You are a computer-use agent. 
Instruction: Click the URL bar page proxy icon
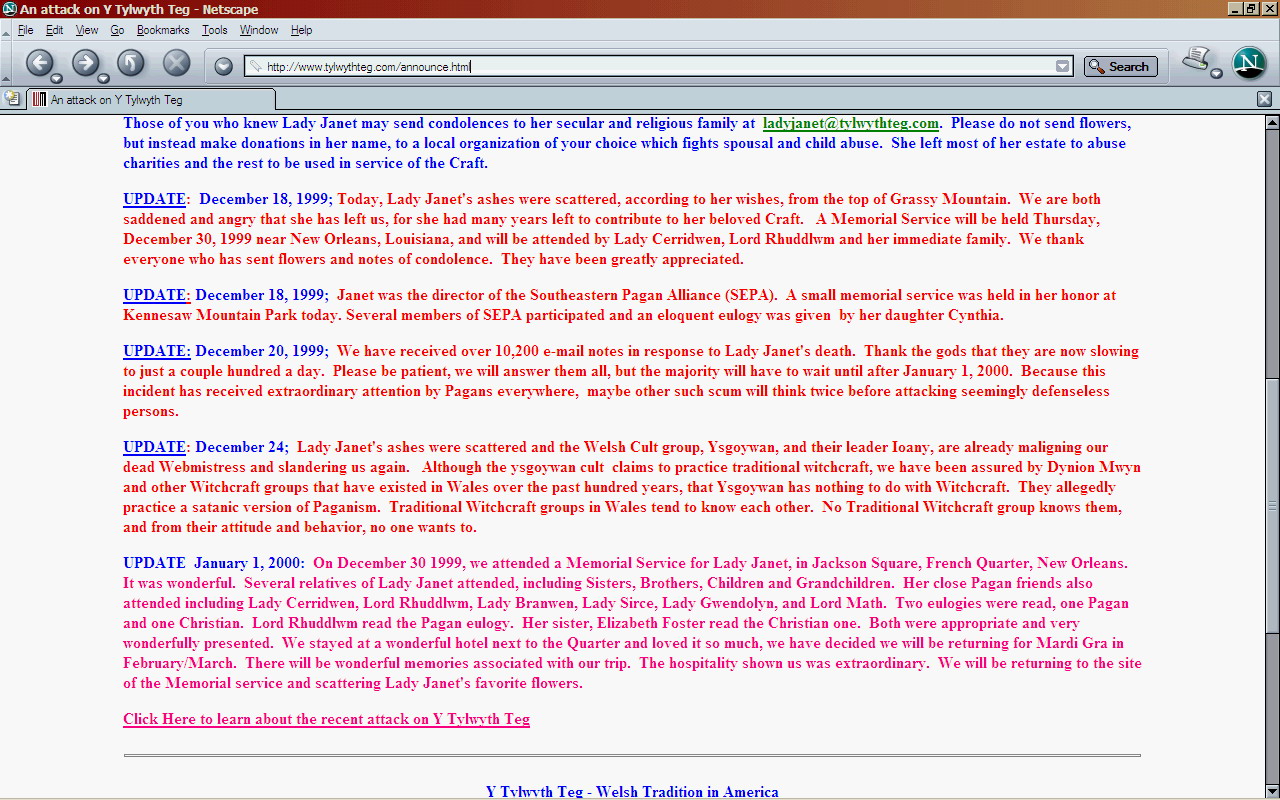click(255, 67)
